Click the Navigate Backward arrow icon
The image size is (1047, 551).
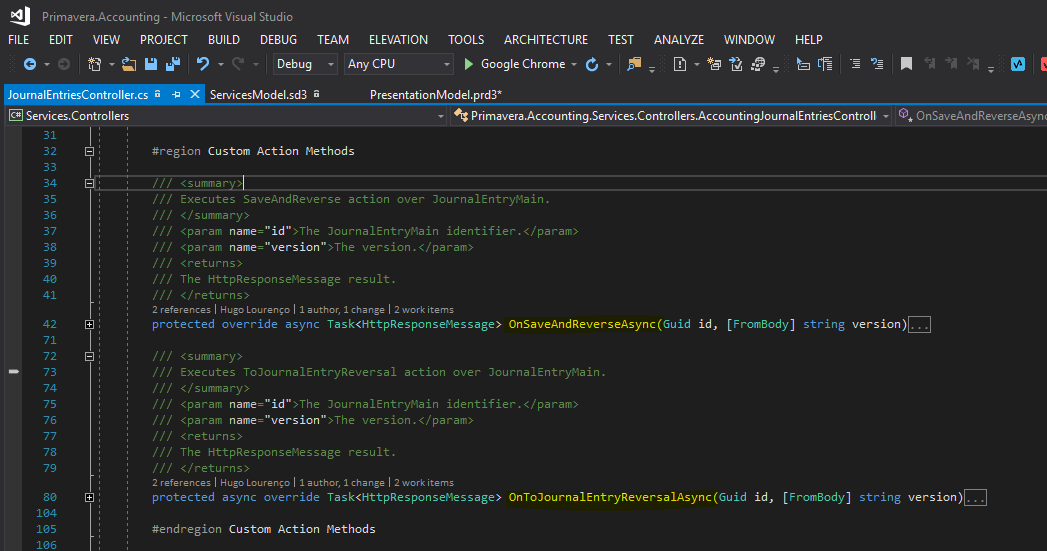[29, 64]
